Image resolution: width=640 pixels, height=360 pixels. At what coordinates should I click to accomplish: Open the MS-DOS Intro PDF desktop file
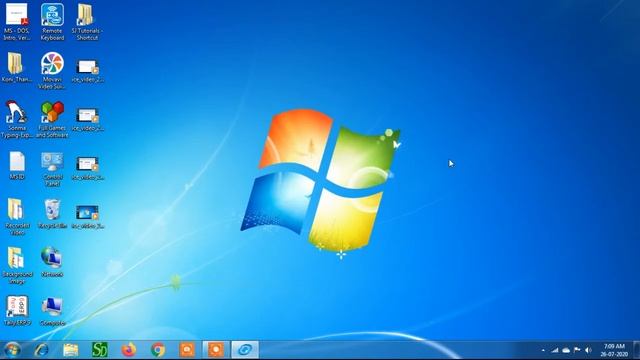[x=17, y=22]
